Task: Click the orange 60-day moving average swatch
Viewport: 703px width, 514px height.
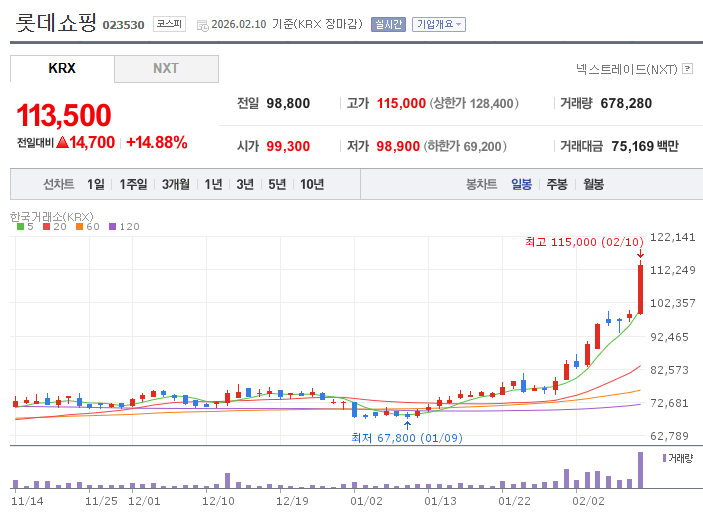Action: click(x=79, y=227)
